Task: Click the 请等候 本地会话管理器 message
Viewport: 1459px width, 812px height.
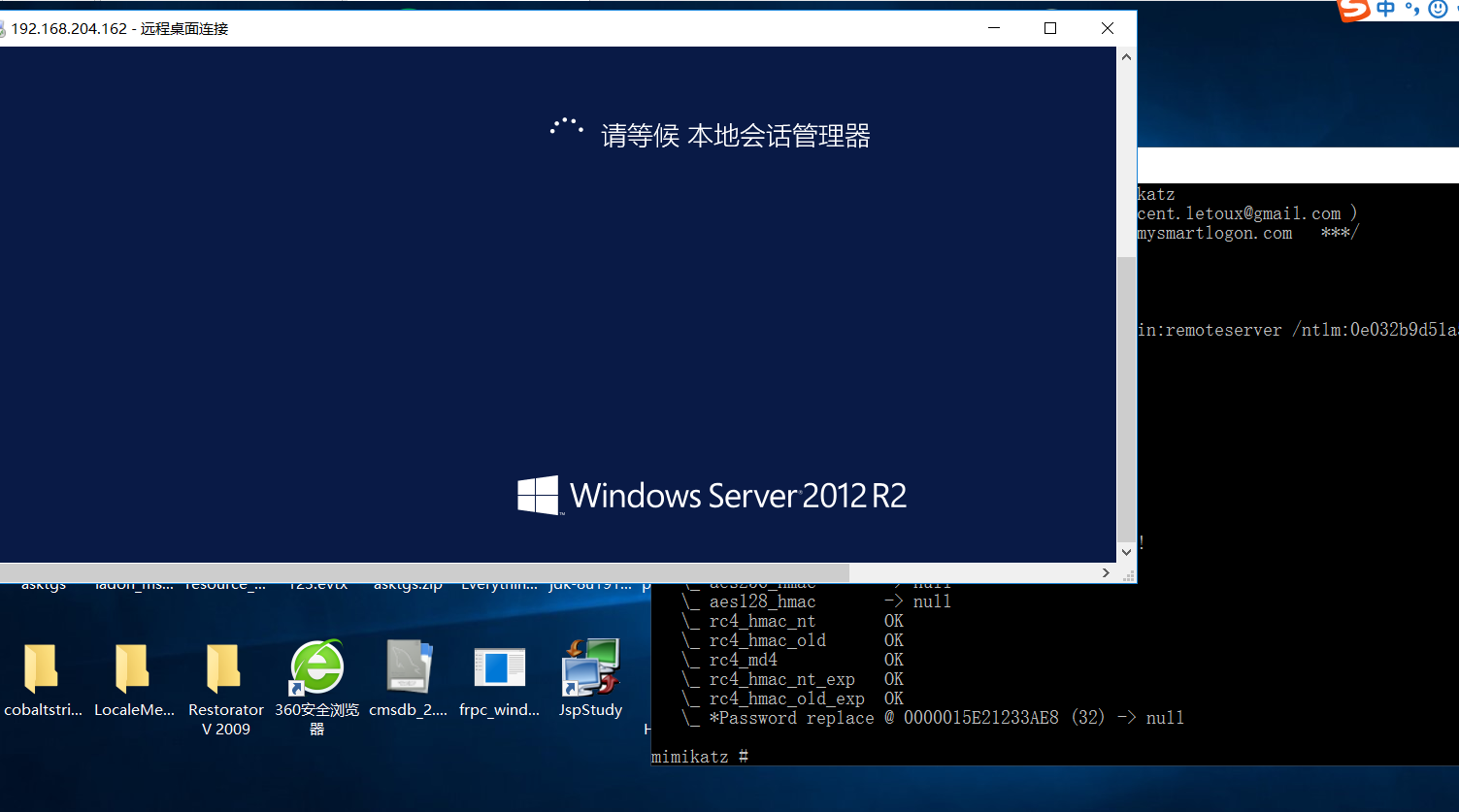Action: [x=736, y=136]
